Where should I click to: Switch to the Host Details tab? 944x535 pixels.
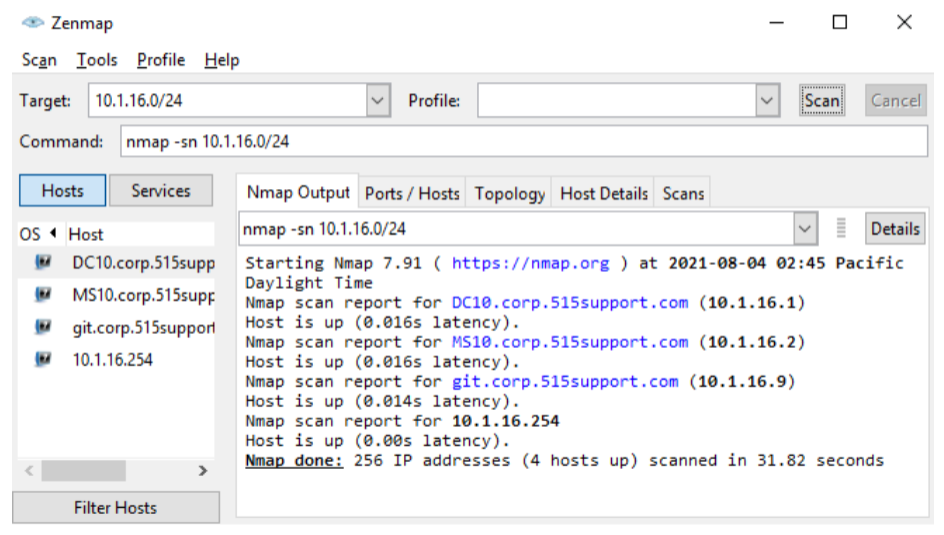click(604, 194)
